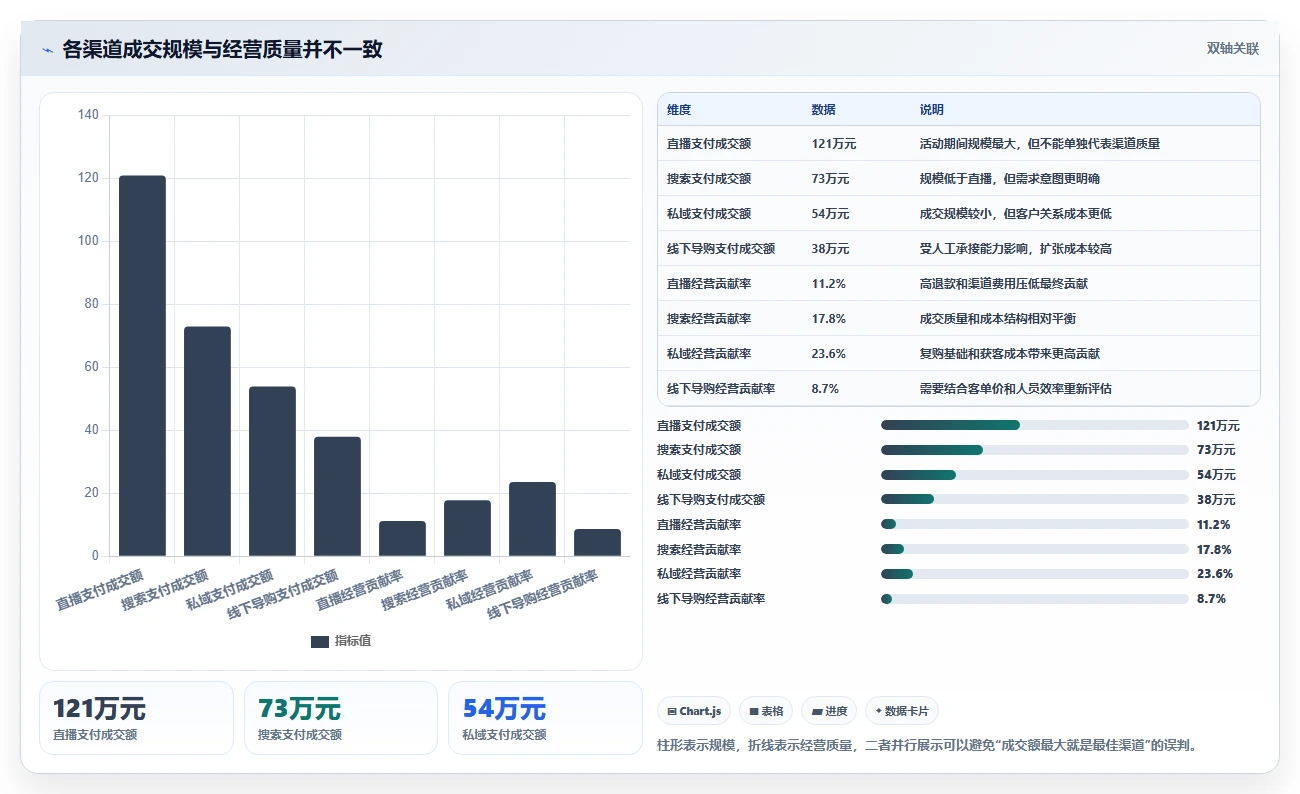The width and height of the screenshot is (1300, 794).
Task: Click the 私域经营贡献率 progress bar
Action: point(1034,574)
